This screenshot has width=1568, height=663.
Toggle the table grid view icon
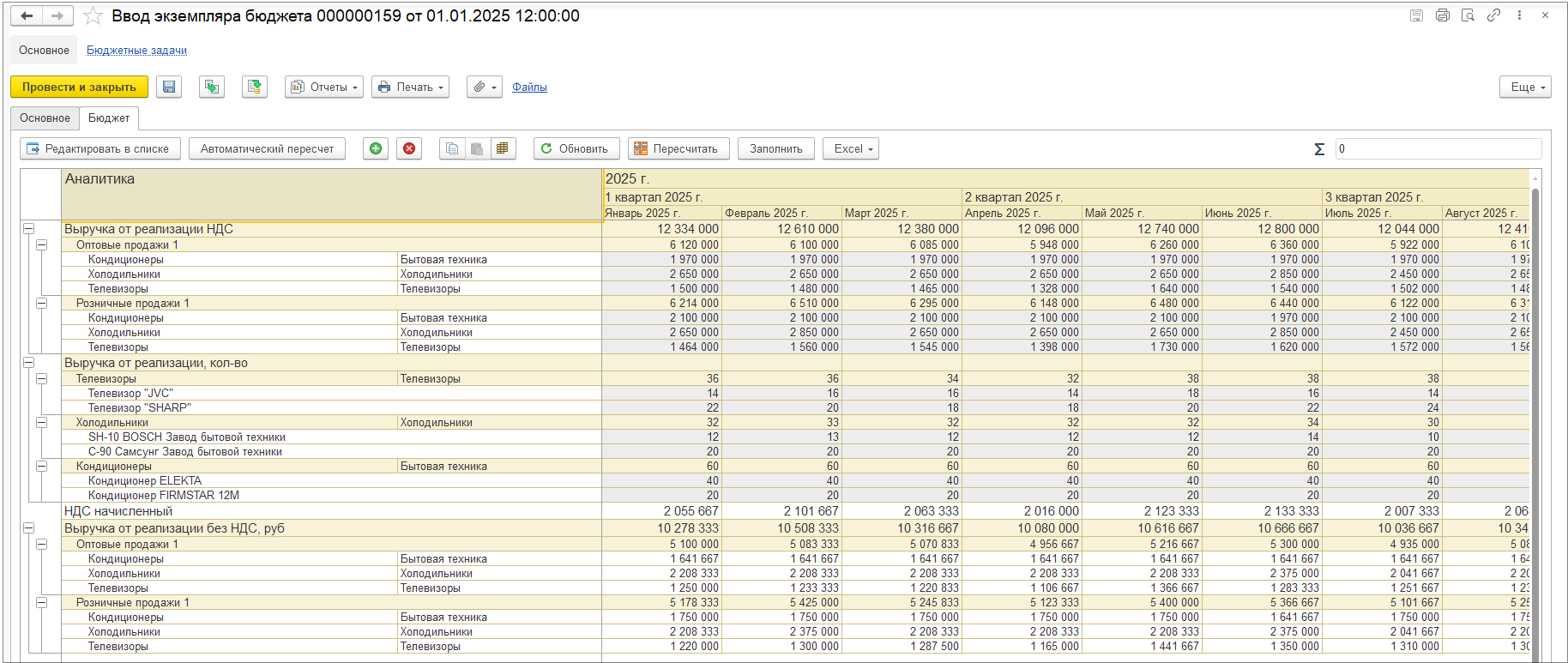pos(503,148)
